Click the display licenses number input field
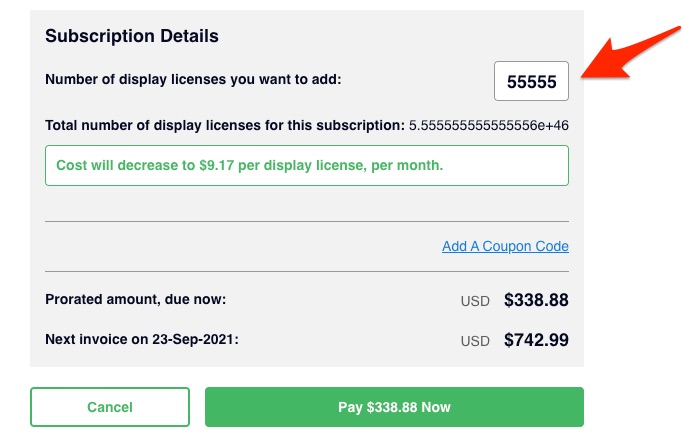Viewport: 682px width, 442px height. (531, 81)
